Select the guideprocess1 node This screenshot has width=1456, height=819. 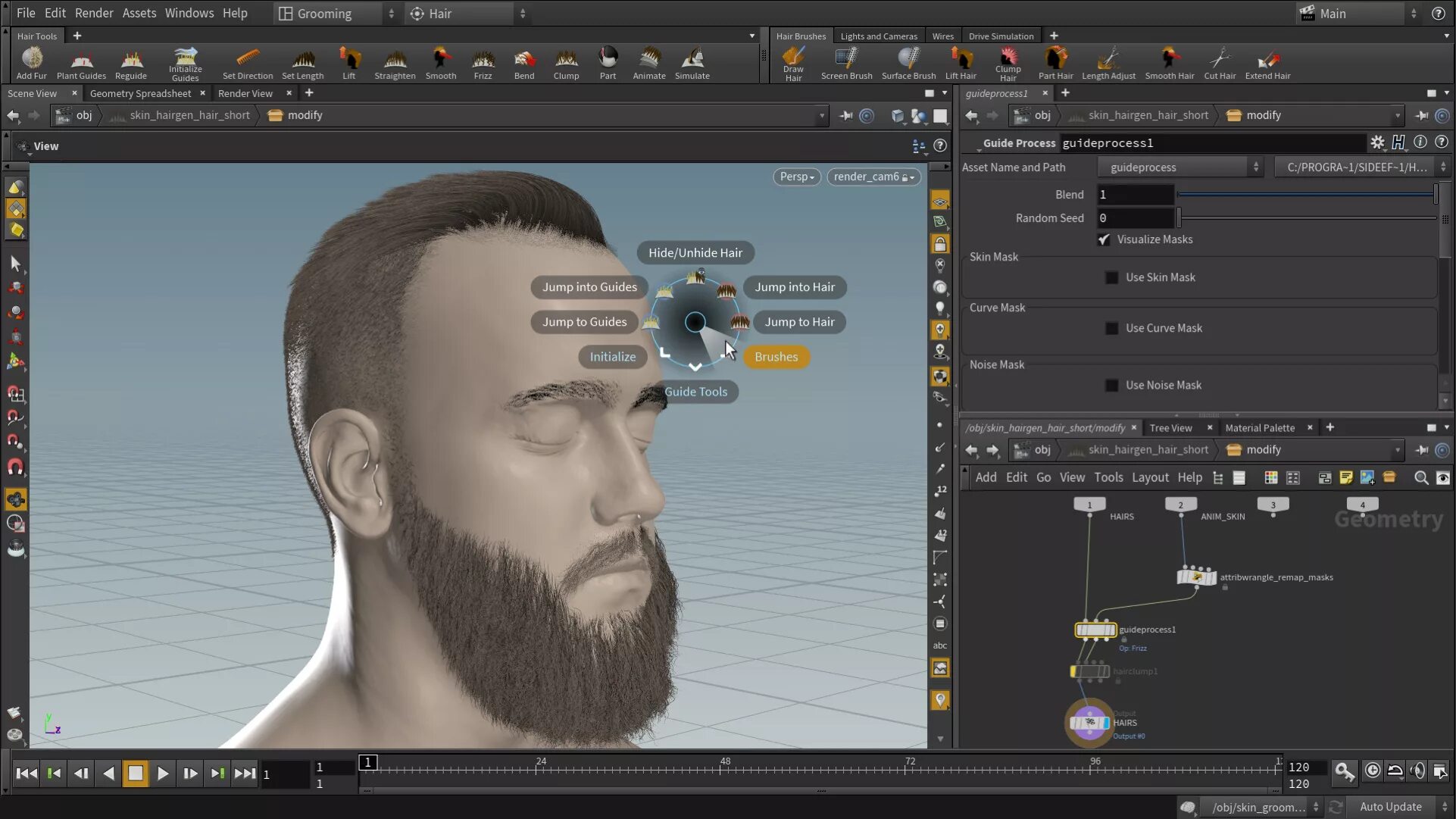pos(1095,630)
